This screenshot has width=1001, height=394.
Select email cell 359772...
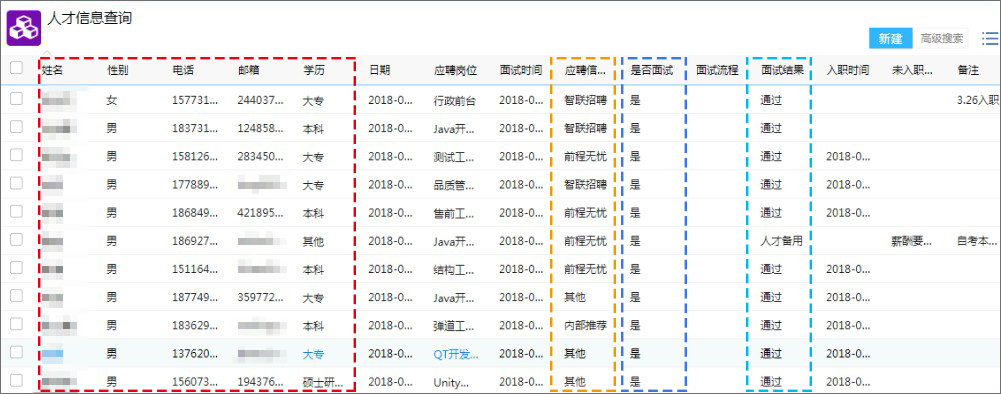260,297
